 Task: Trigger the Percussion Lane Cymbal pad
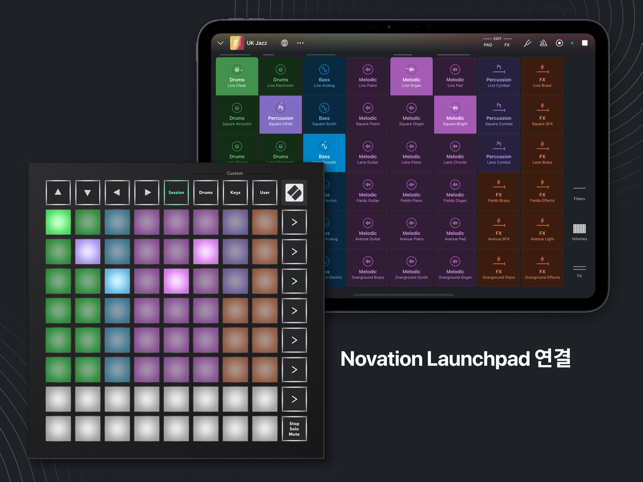499,153
